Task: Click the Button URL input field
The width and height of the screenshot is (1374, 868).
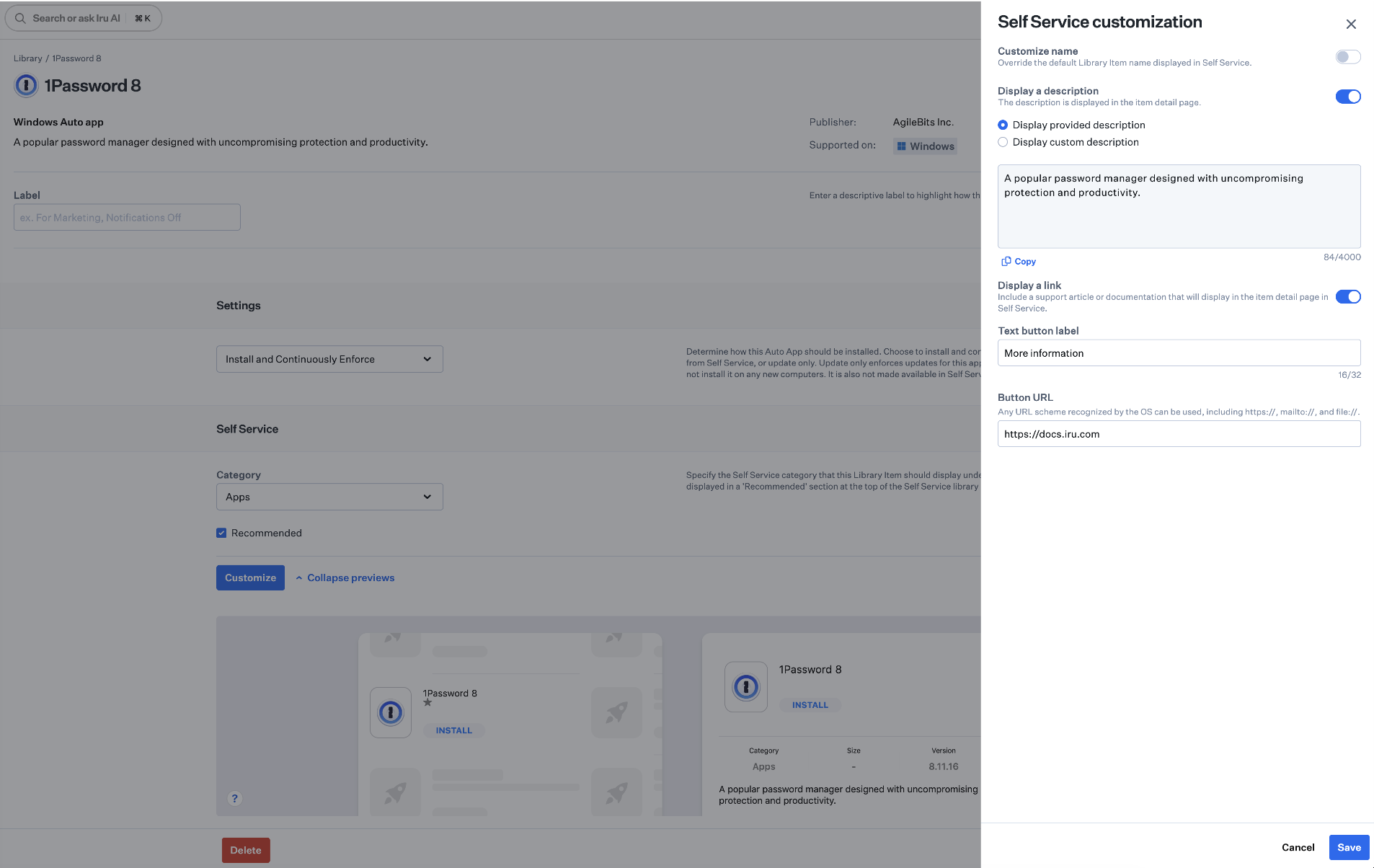Action: point(1178,433)
